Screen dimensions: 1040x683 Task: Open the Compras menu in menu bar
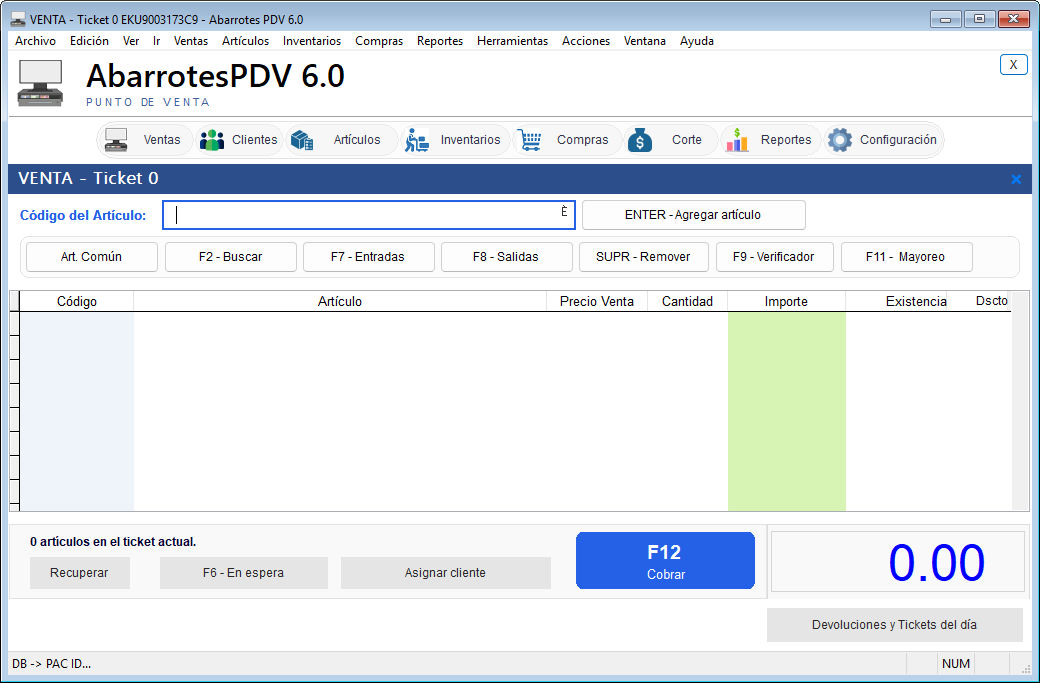379,41
